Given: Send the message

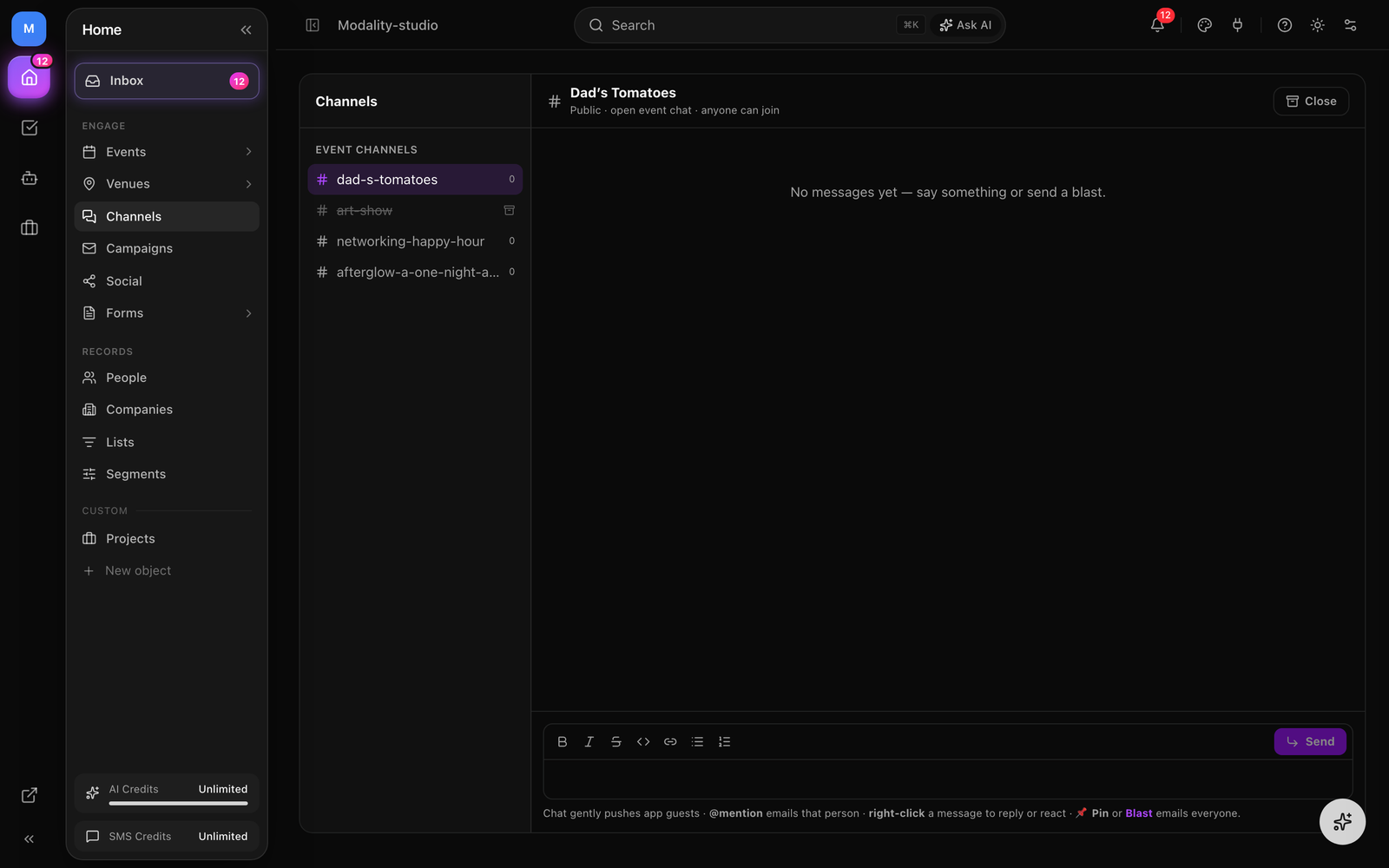Looking at the screenshot, I should [1310, 741].
